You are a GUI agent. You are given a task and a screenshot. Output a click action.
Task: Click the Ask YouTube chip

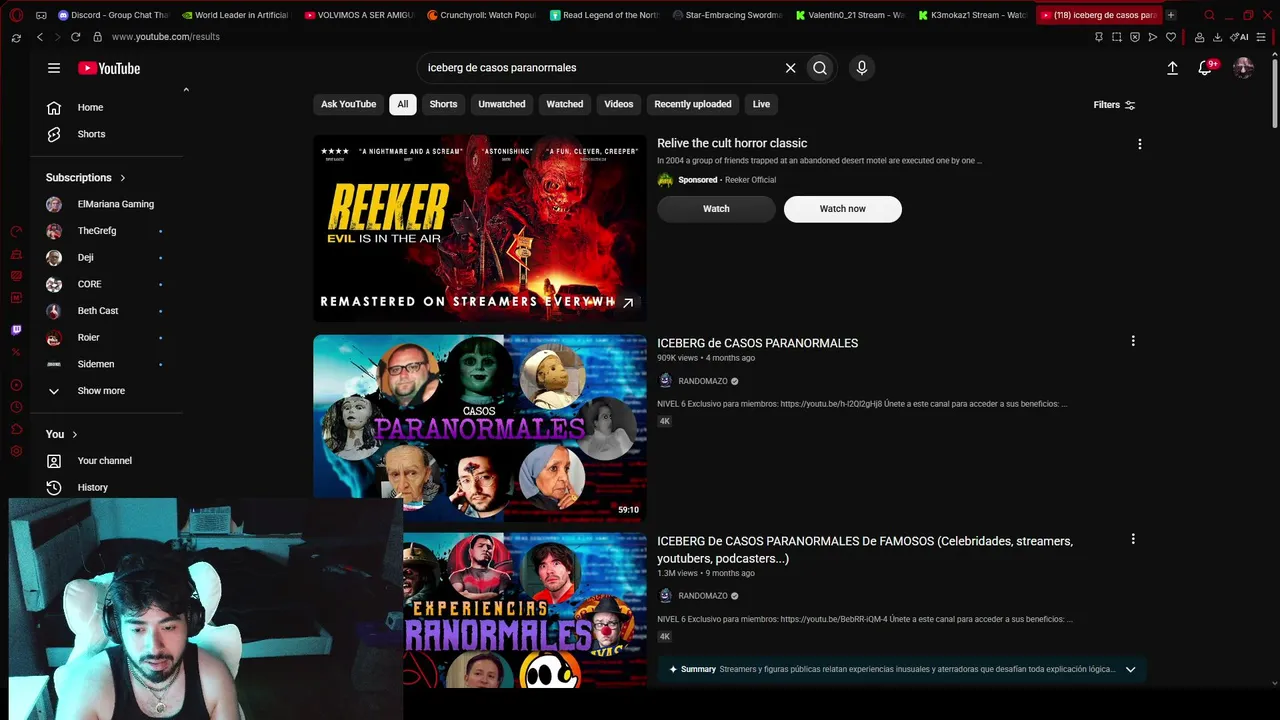point(348,104)
